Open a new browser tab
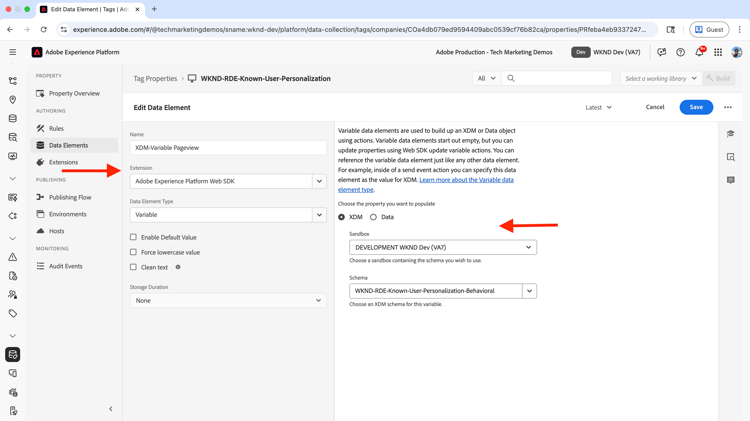 coord(154,9)
